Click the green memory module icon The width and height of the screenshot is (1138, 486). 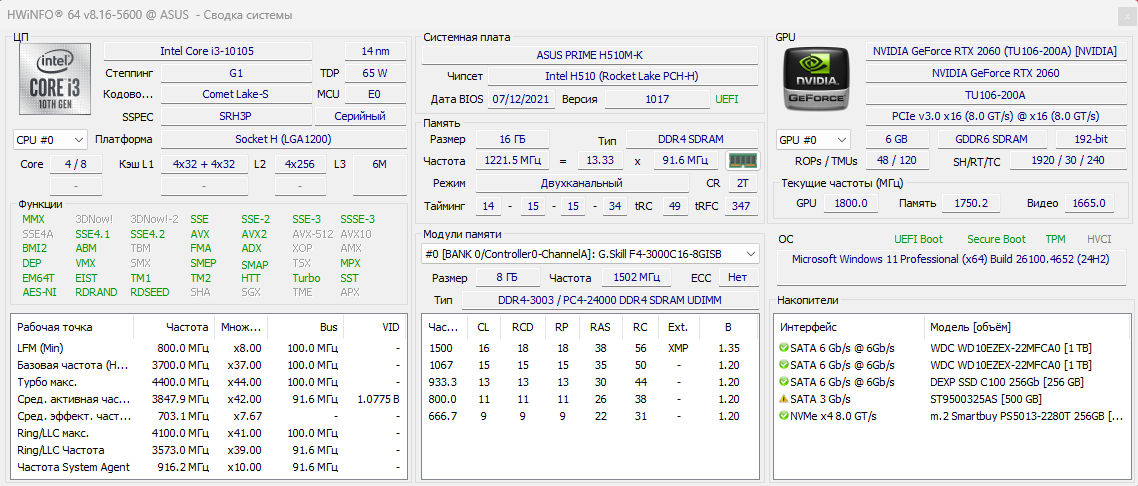click(x=741, y=160)
